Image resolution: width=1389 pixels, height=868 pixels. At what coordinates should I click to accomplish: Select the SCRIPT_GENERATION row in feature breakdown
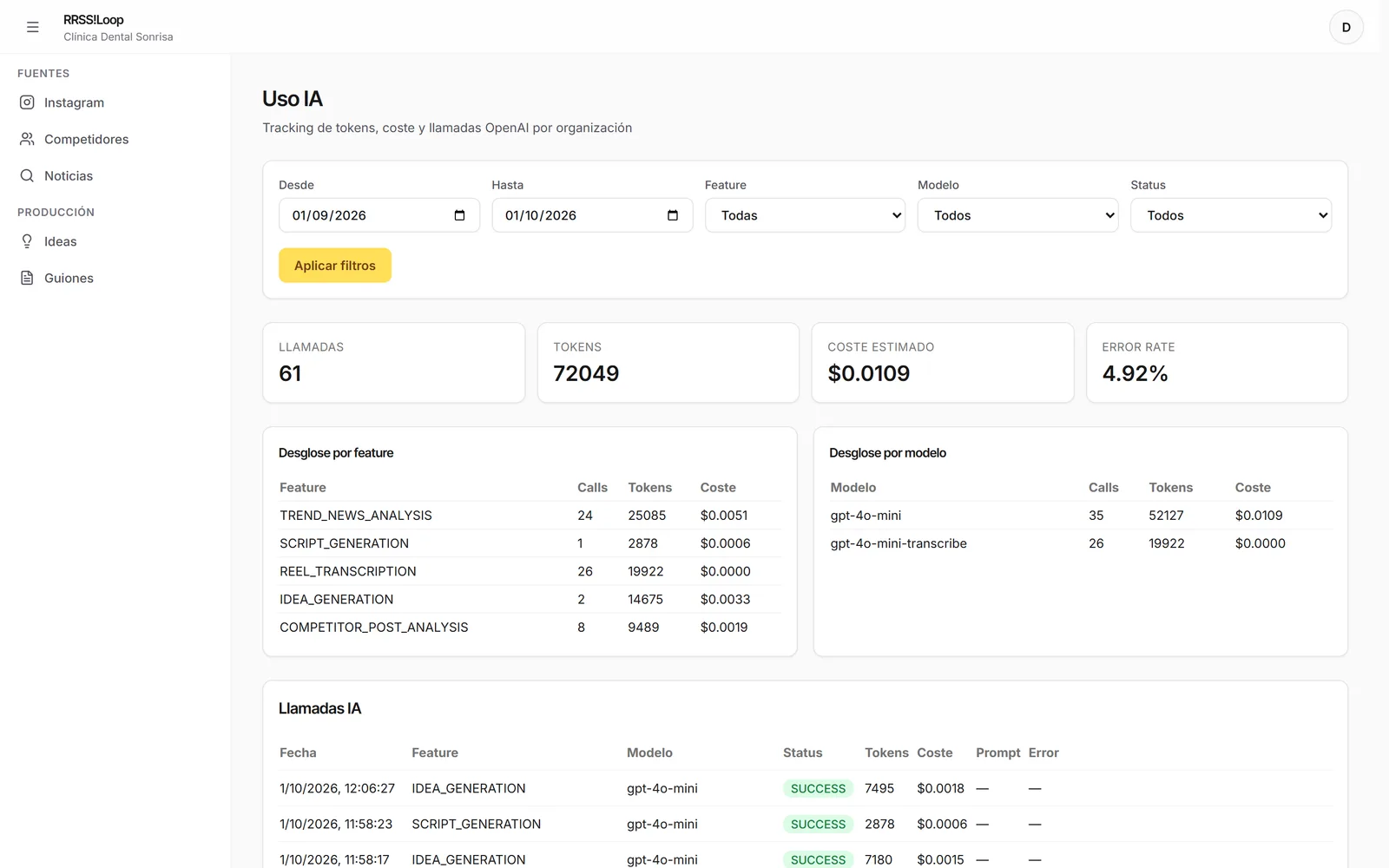coord(530,543)
